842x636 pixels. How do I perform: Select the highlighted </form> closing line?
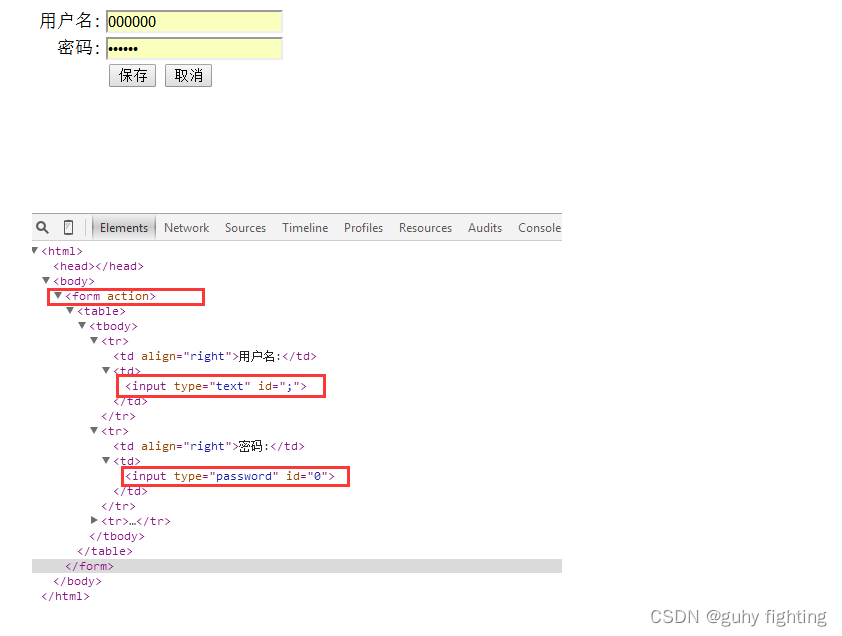[x=89, y=566]
